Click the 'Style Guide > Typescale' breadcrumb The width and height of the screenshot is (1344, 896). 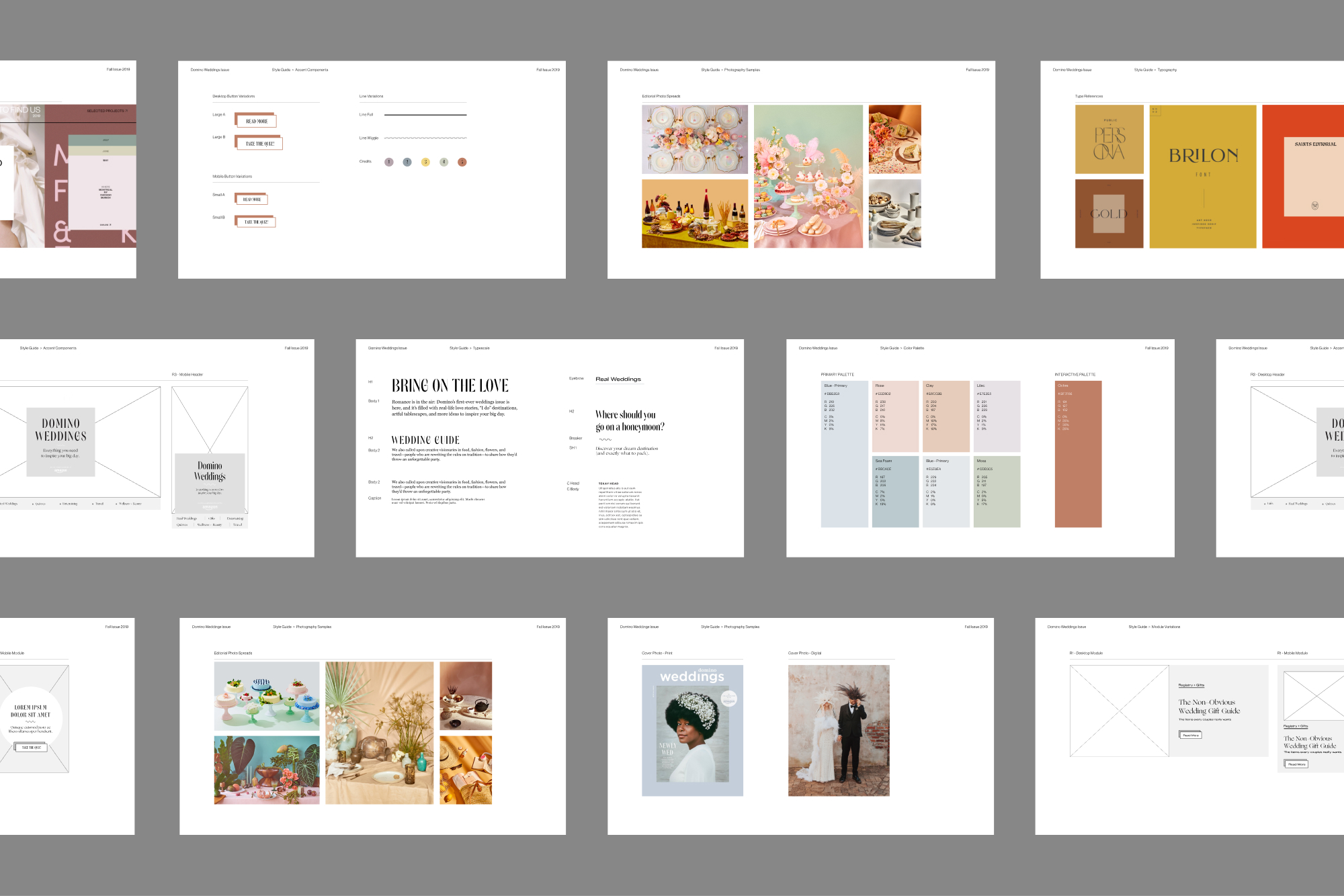[470, 348]
